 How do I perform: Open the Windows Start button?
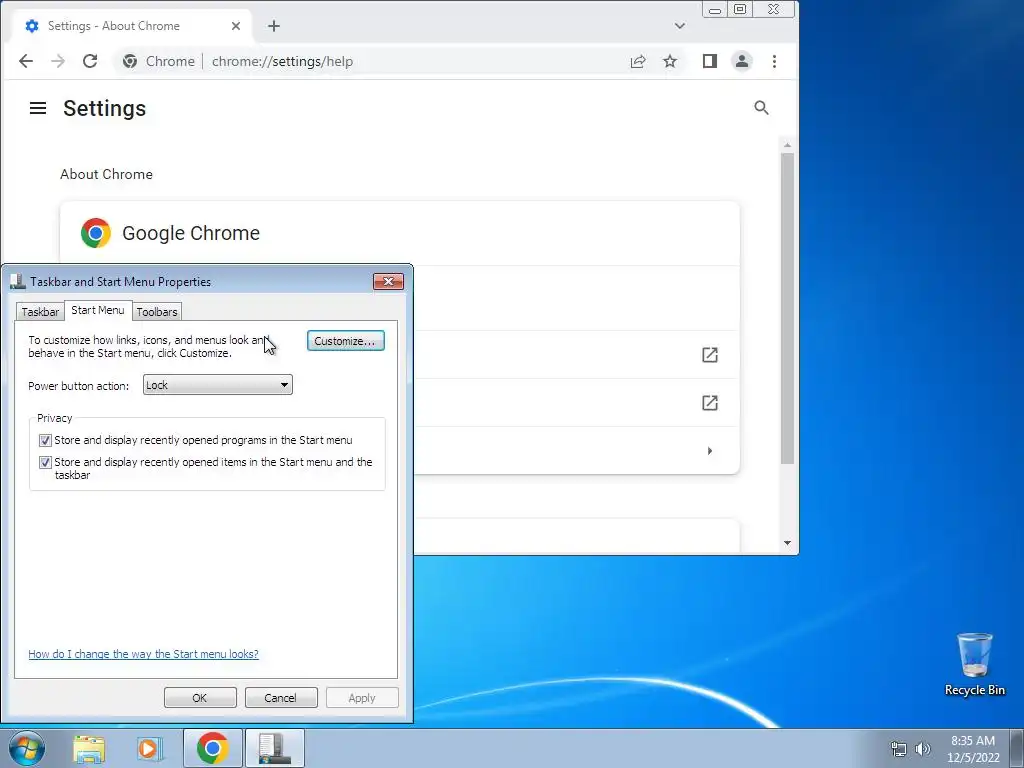pyautogui.click(x=27, y=748)
